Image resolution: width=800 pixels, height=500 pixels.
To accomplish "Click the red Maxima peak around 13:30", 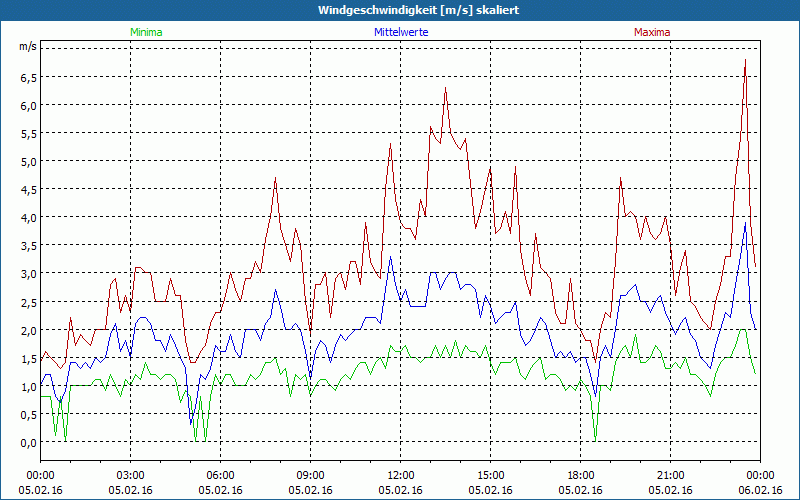I will [445, 88].
